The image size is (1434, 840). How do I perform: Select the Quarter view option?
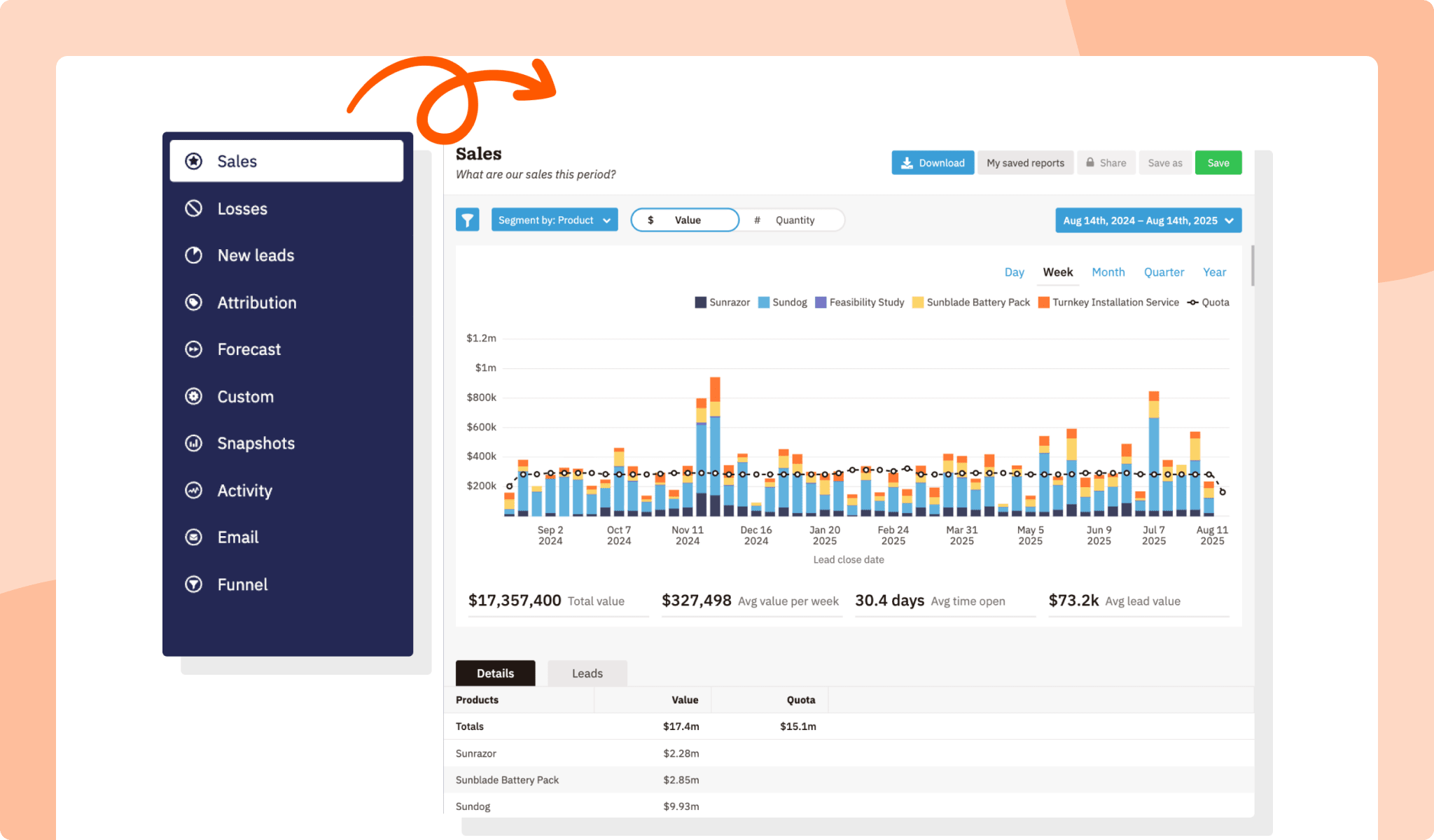click(1164, 272)
